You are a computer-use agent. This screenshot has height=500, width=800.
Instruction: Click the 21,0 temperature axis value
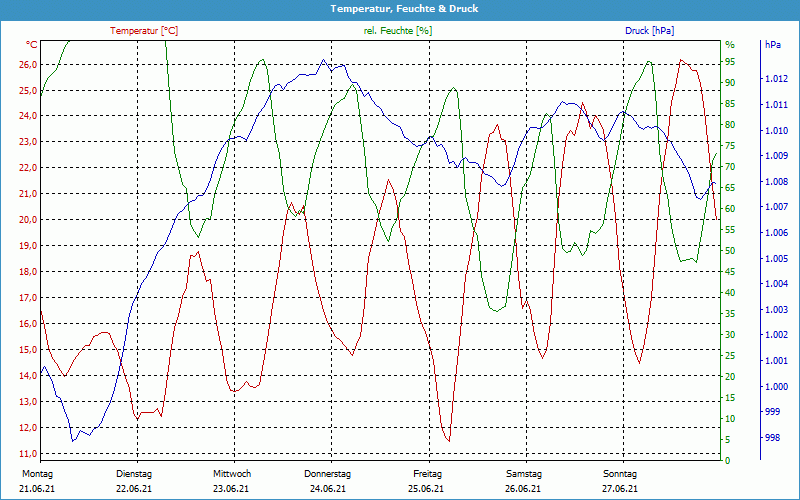point(28,194)
